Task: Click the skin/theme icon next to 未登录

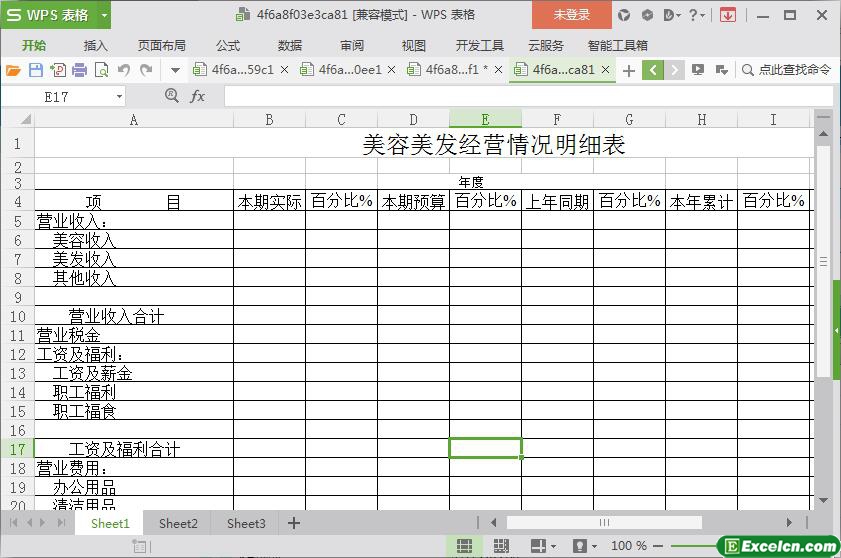Action: (624, 15)
